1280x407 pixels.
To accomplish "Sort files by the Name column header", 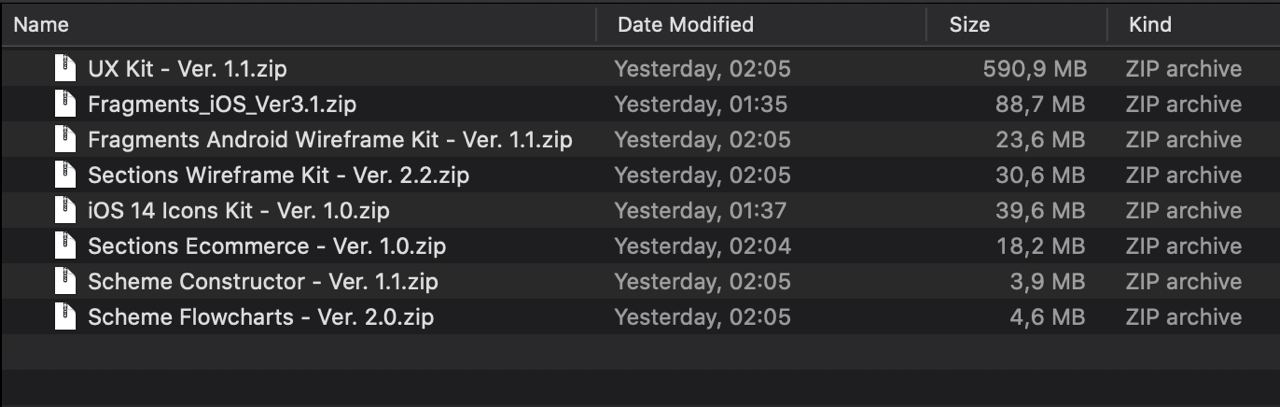I will coord(41,24).
